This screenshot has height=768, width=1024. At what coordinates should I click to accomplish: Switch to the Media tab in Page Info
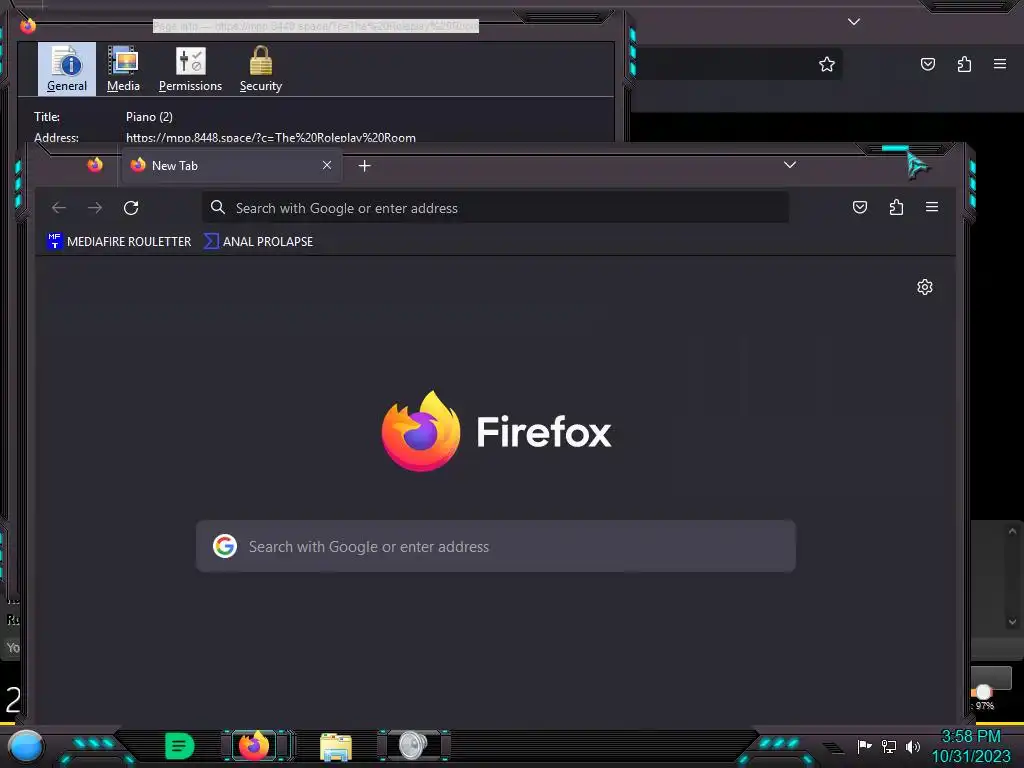(123, 69)
